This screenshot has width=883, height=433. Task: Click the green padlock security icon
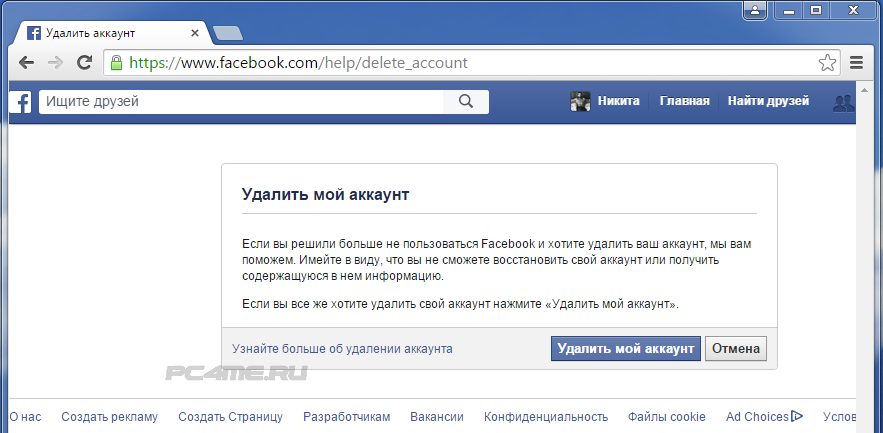pos(115,63)
